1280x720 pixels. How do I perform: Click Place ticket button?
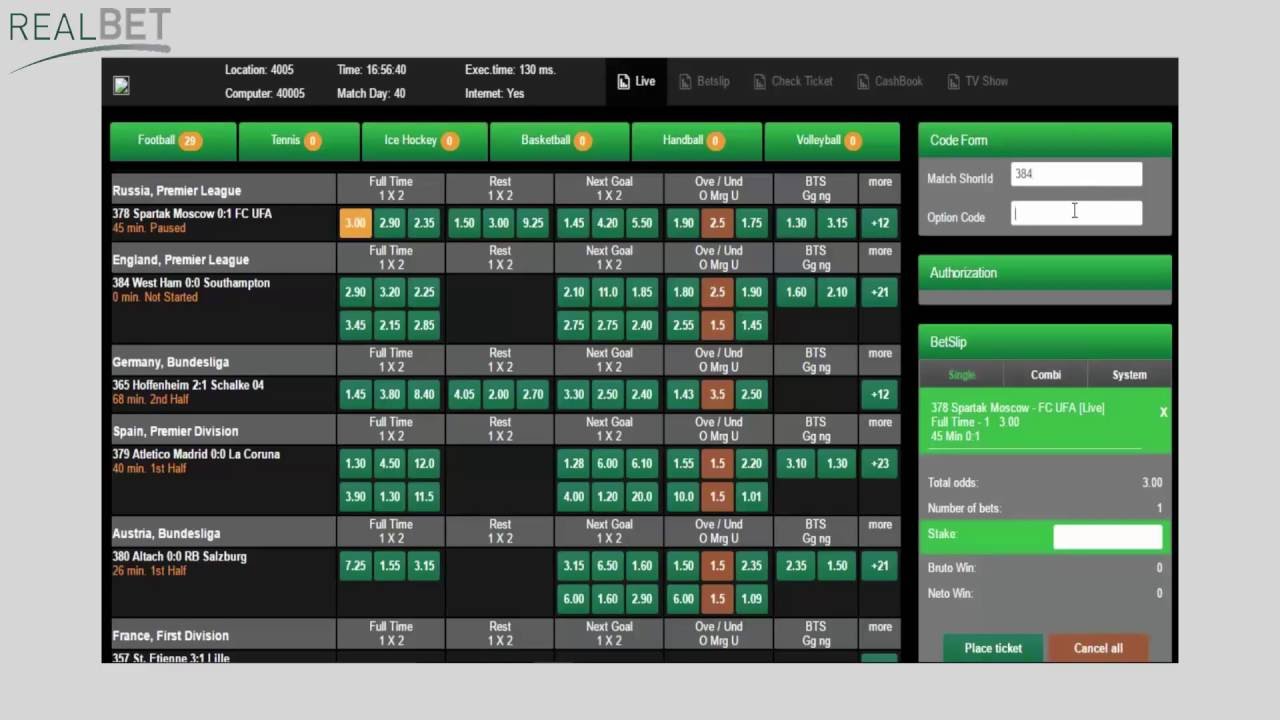[993, 648]
